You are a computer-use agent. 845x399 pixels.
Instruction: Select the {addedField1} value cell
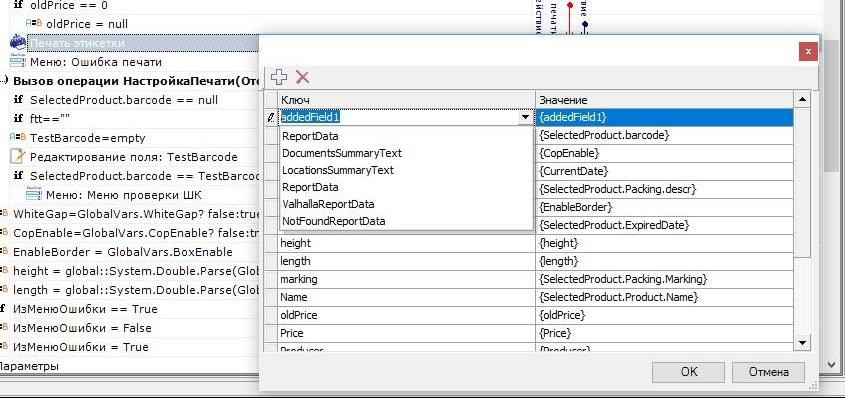tap(664, 117)
